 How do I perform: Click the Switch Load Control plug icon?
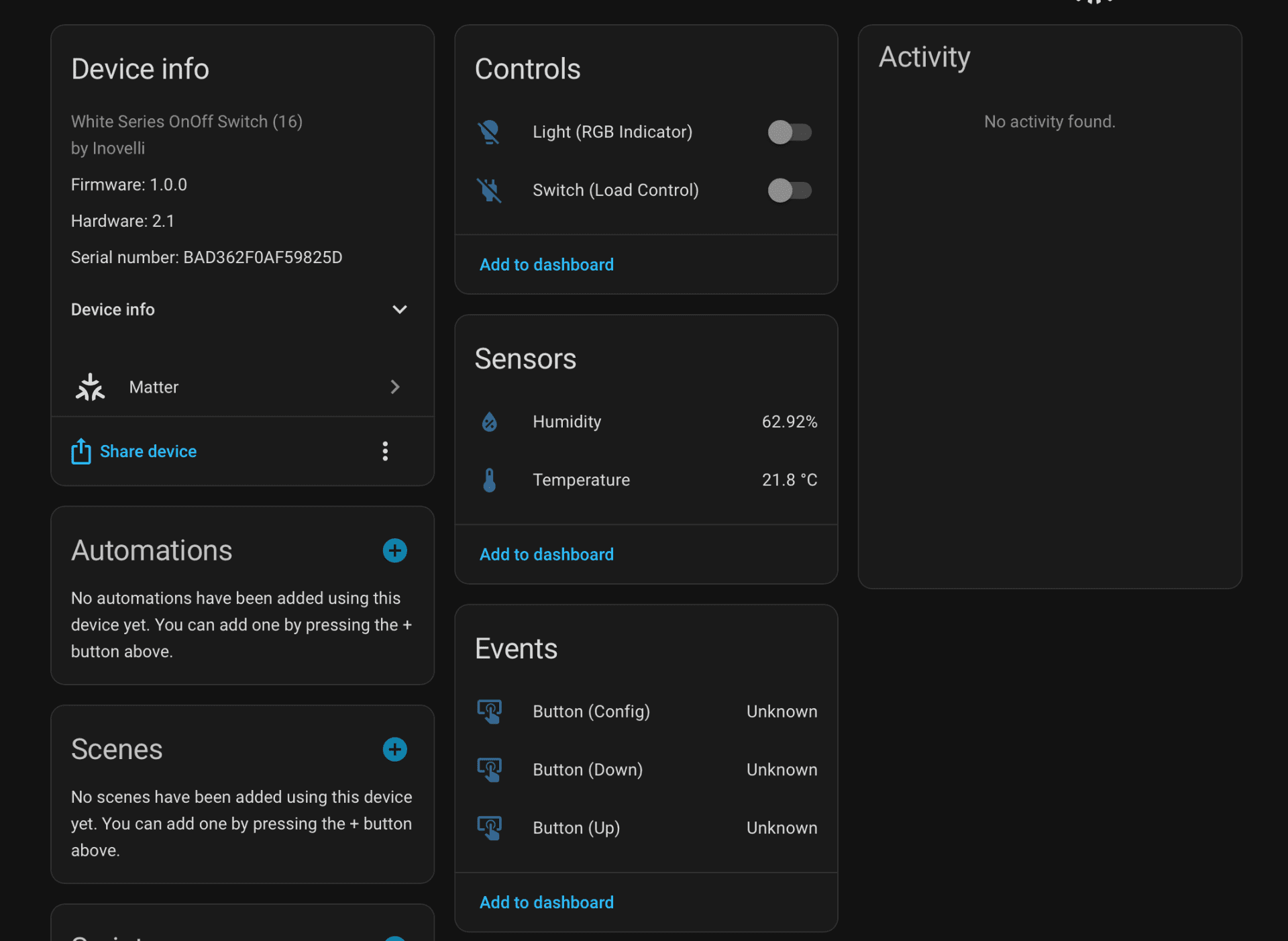click(489, 191)
